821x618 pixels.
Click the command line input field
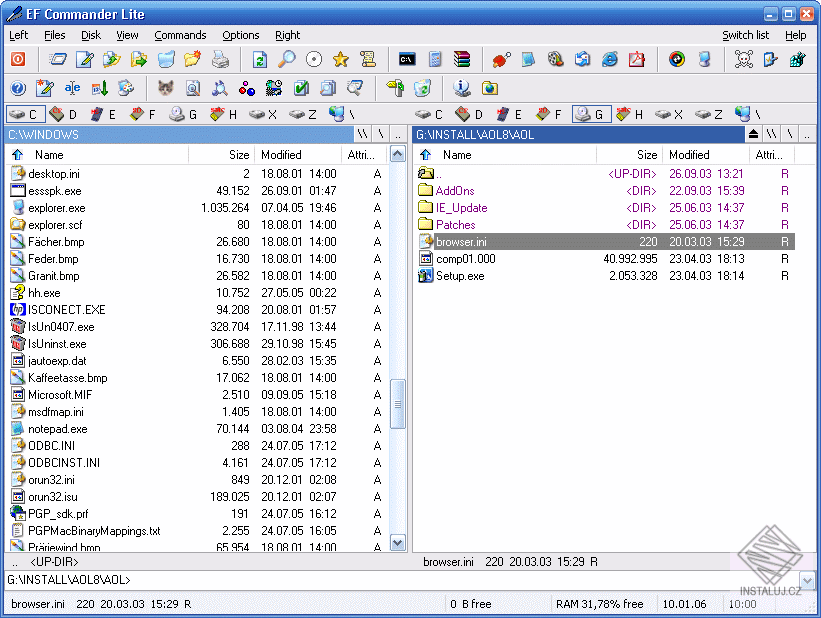pyautogui.click(x=402, y=580)
